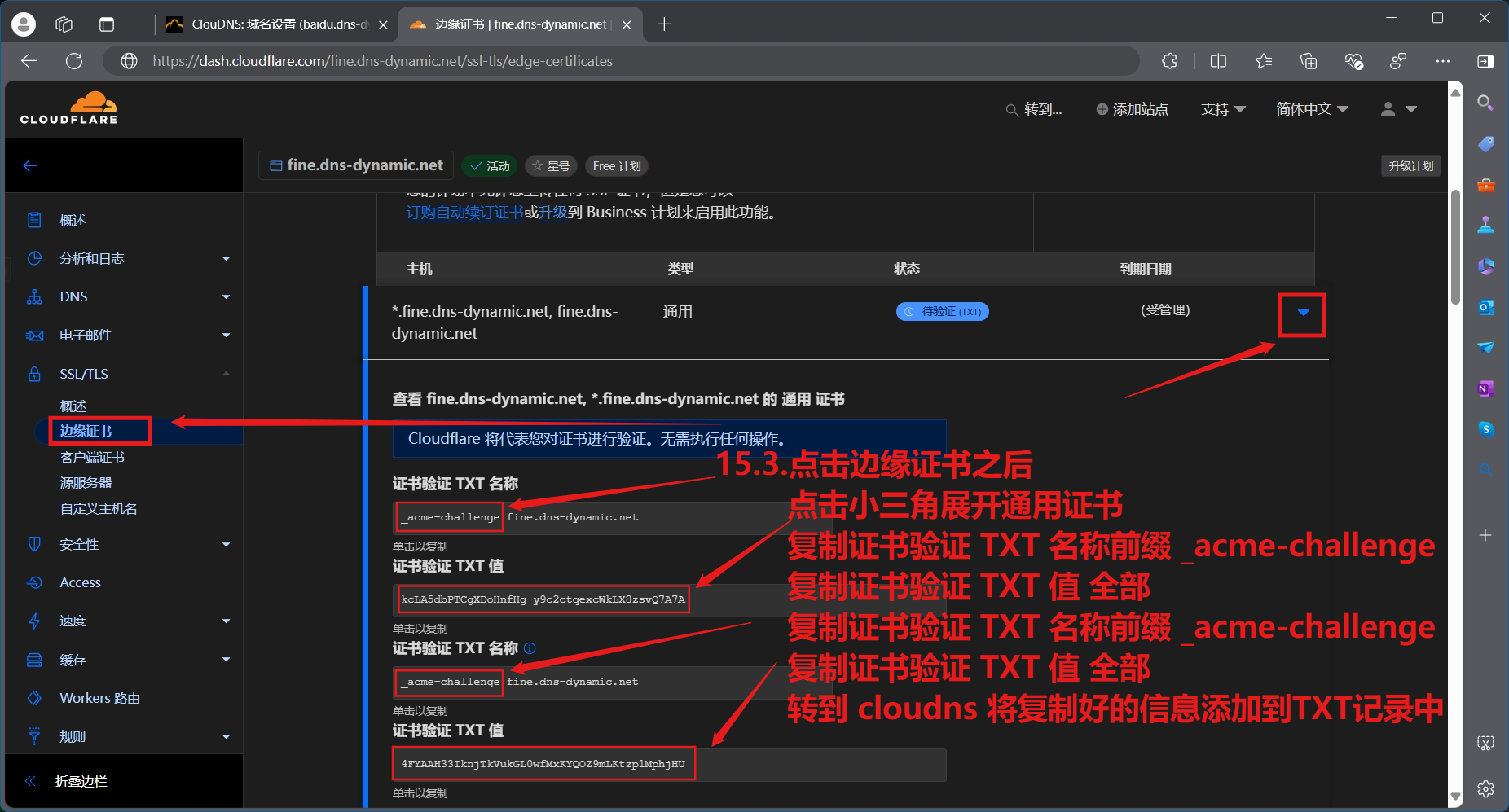Open the Telegram-like send icon in the sidebar
This screenshot has height=812, width=1509.
(x=1485, y=348)
